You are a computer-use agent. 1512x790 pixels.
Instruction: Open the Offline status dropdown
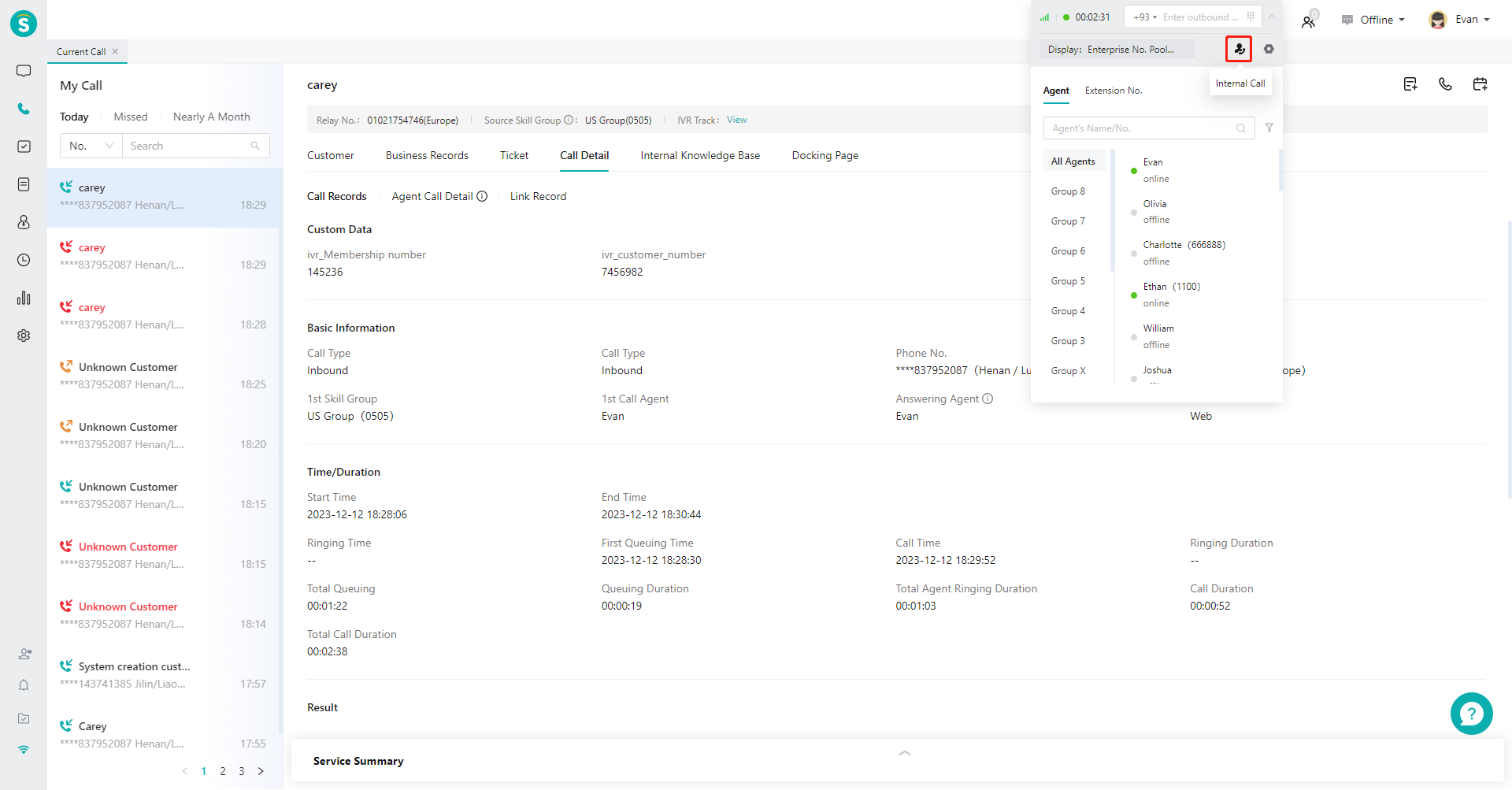pyautogui.click(x=1373, y=20)
